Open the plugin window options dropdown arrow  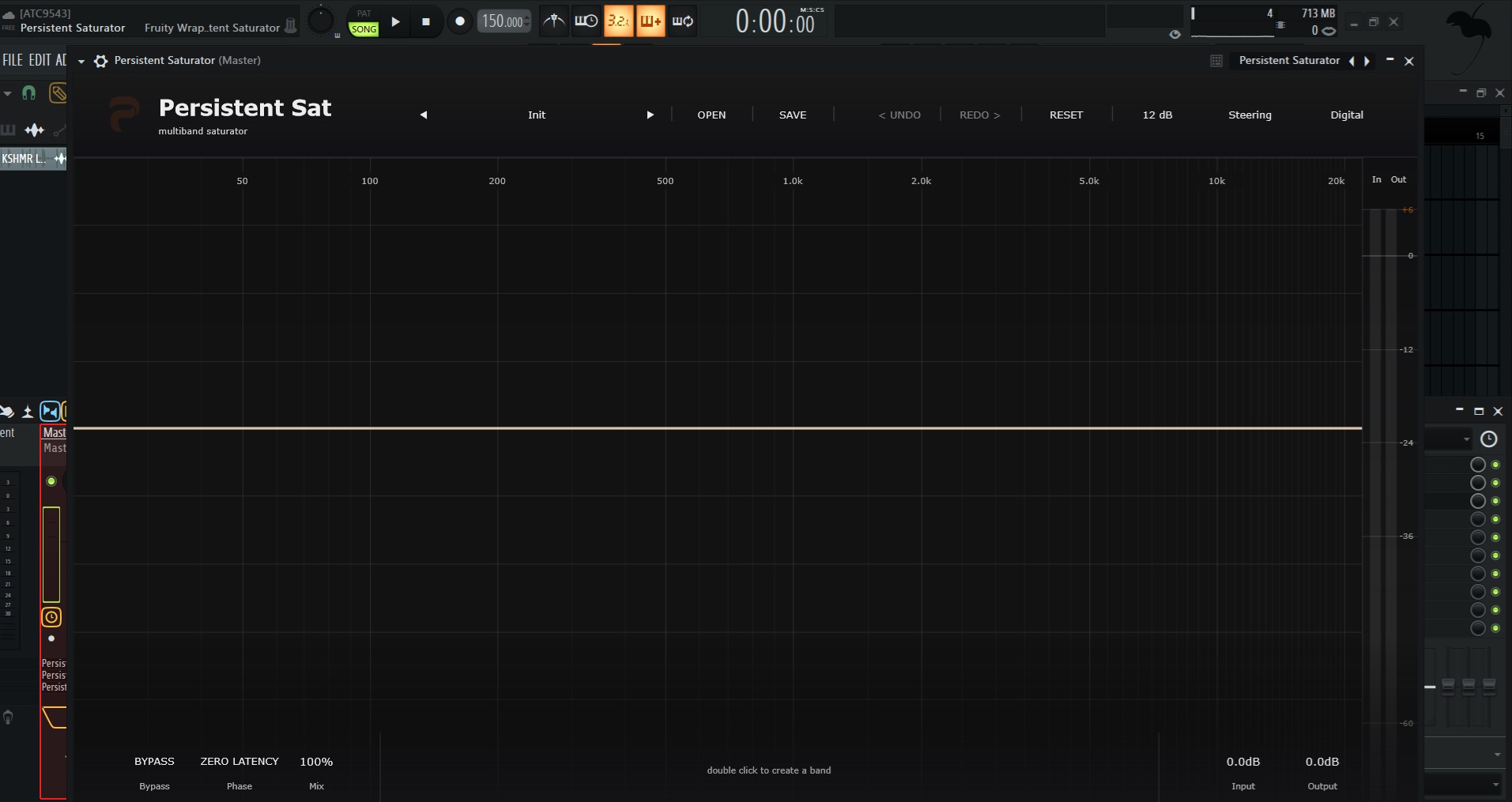[x=81, y=62]
